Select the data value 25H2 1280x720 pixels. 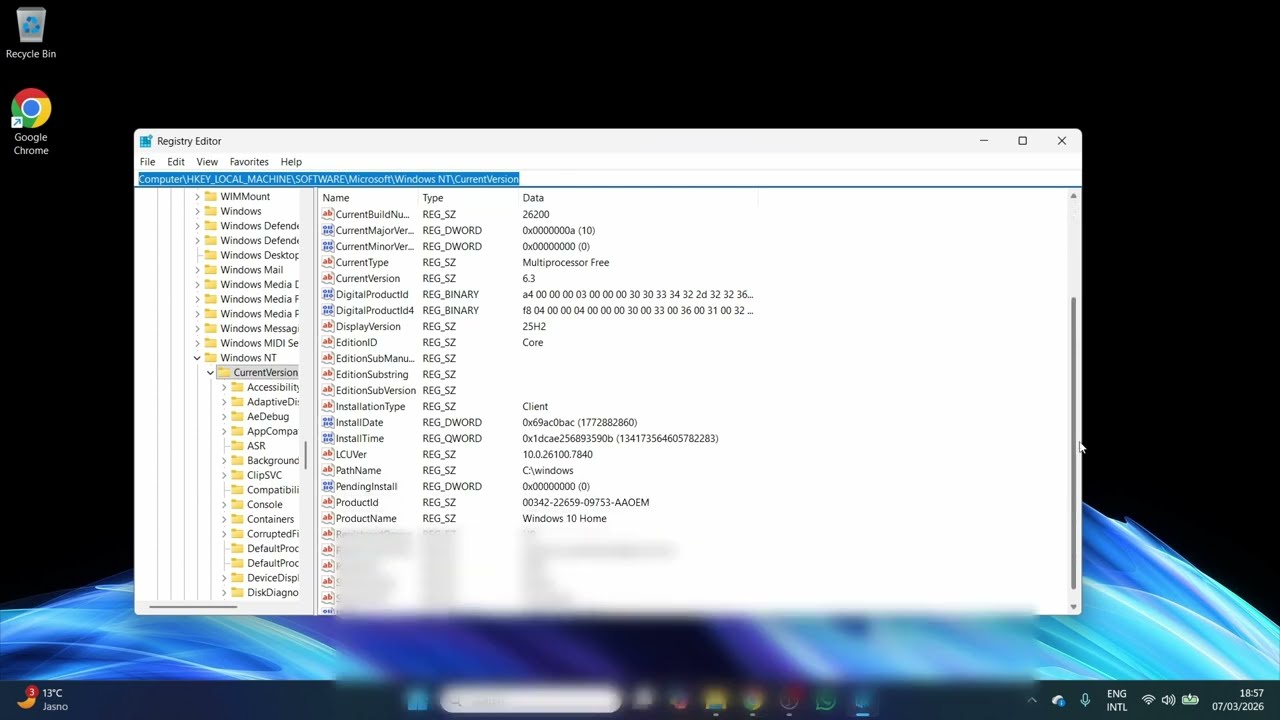coord(534,326)
